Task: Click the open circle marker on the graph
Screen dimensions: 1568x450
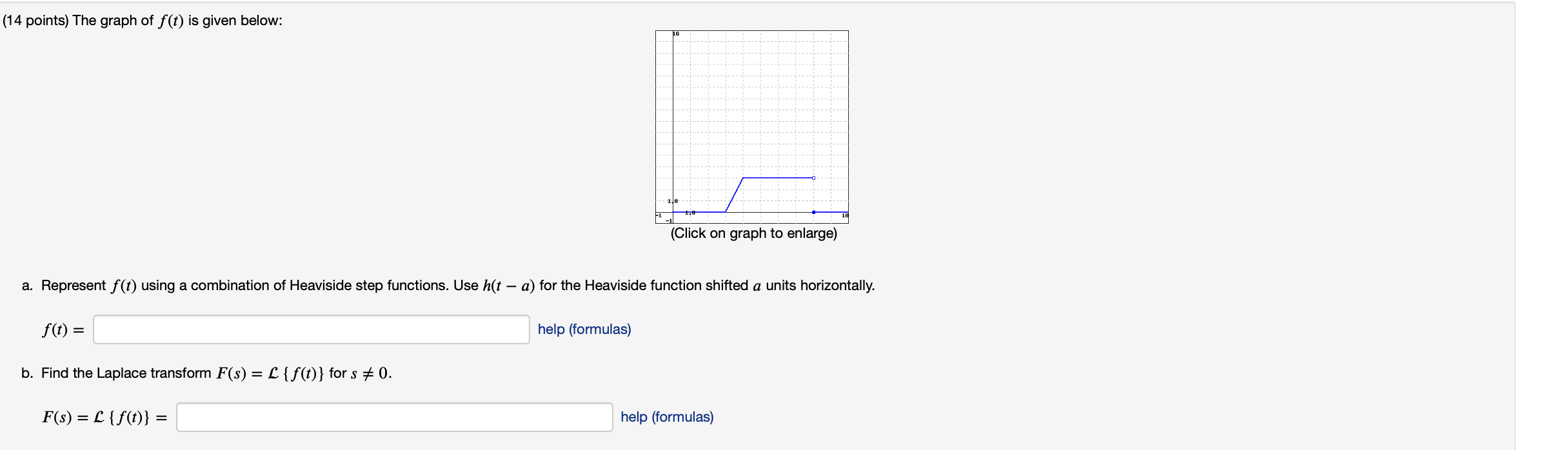Action: (x=813, y=178)
